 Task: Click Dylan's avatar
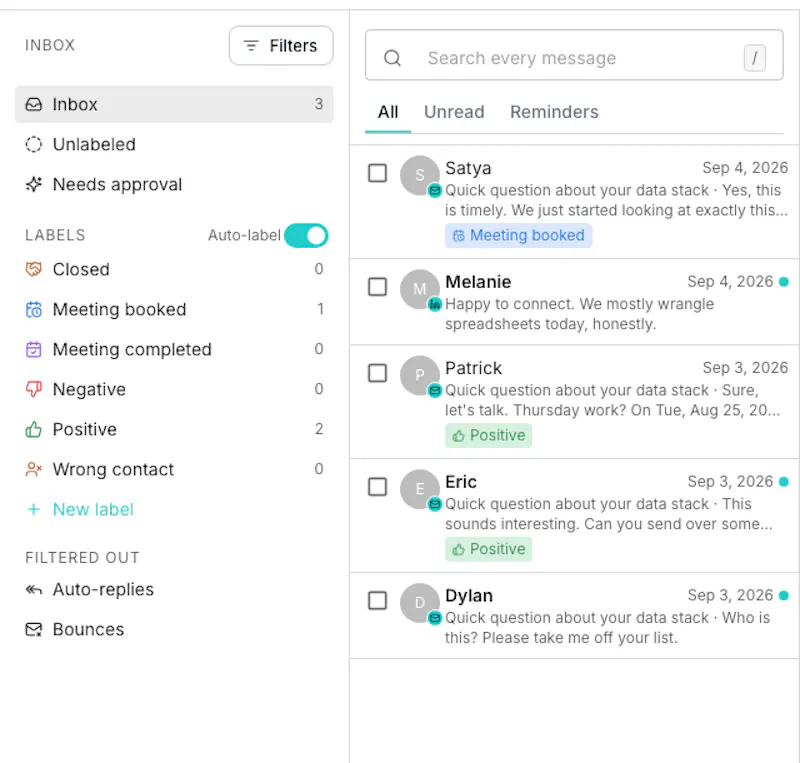419,603
